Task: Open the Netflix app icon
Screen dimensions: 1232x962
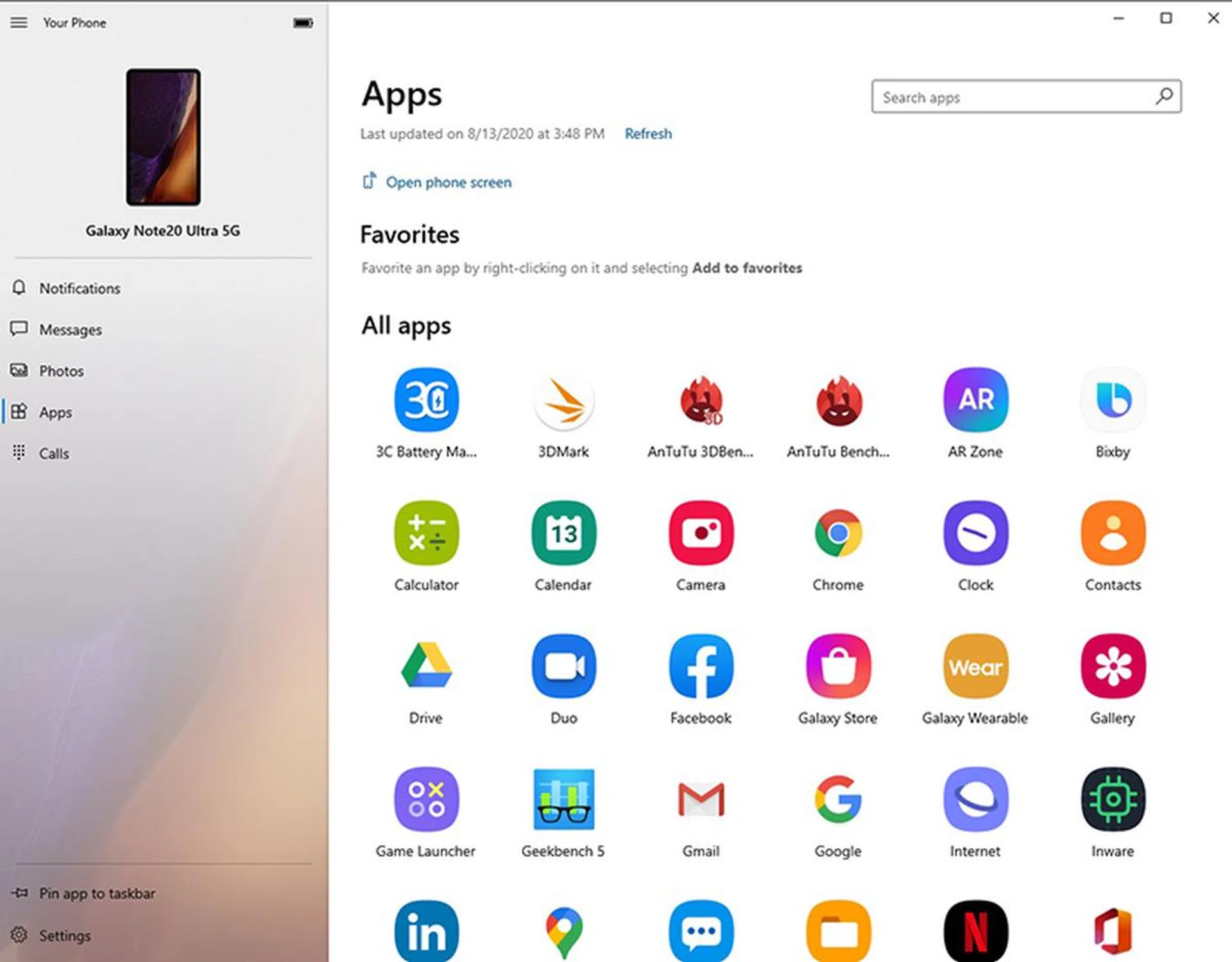Action: pyautogui.click(x=975, y=931)
